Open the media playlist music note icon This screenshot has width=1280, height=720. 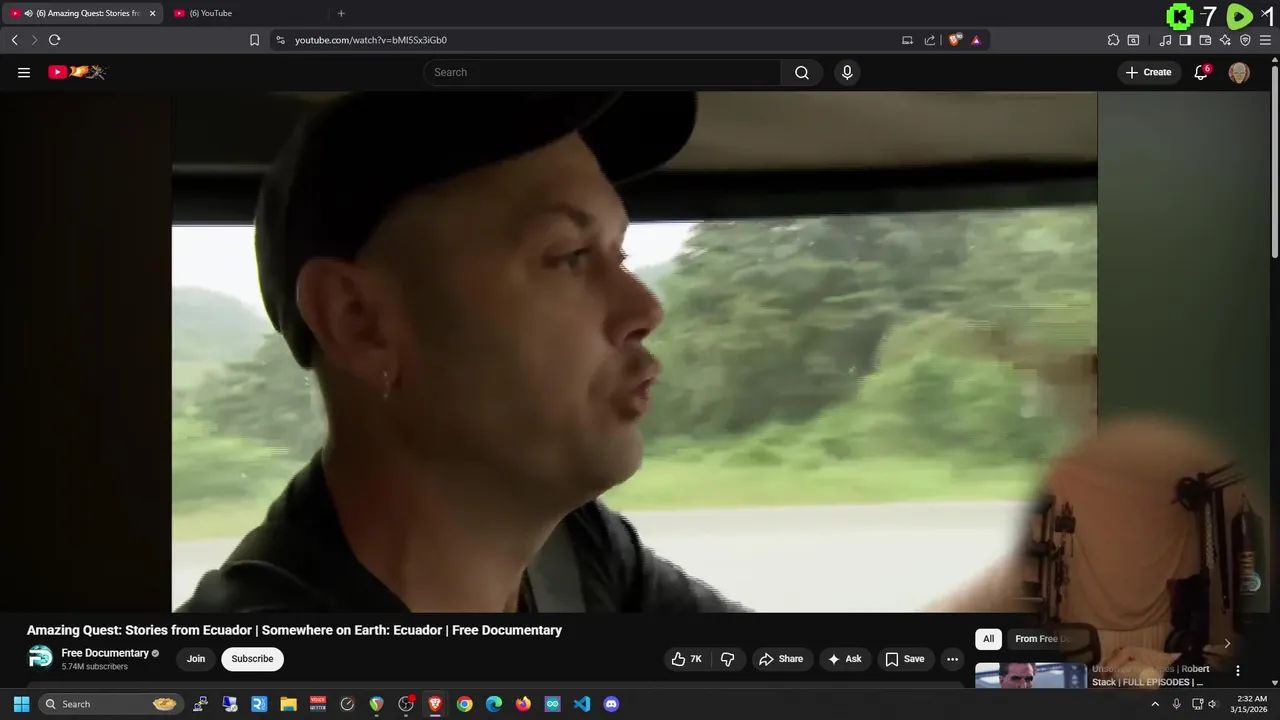coord(1165,40)
